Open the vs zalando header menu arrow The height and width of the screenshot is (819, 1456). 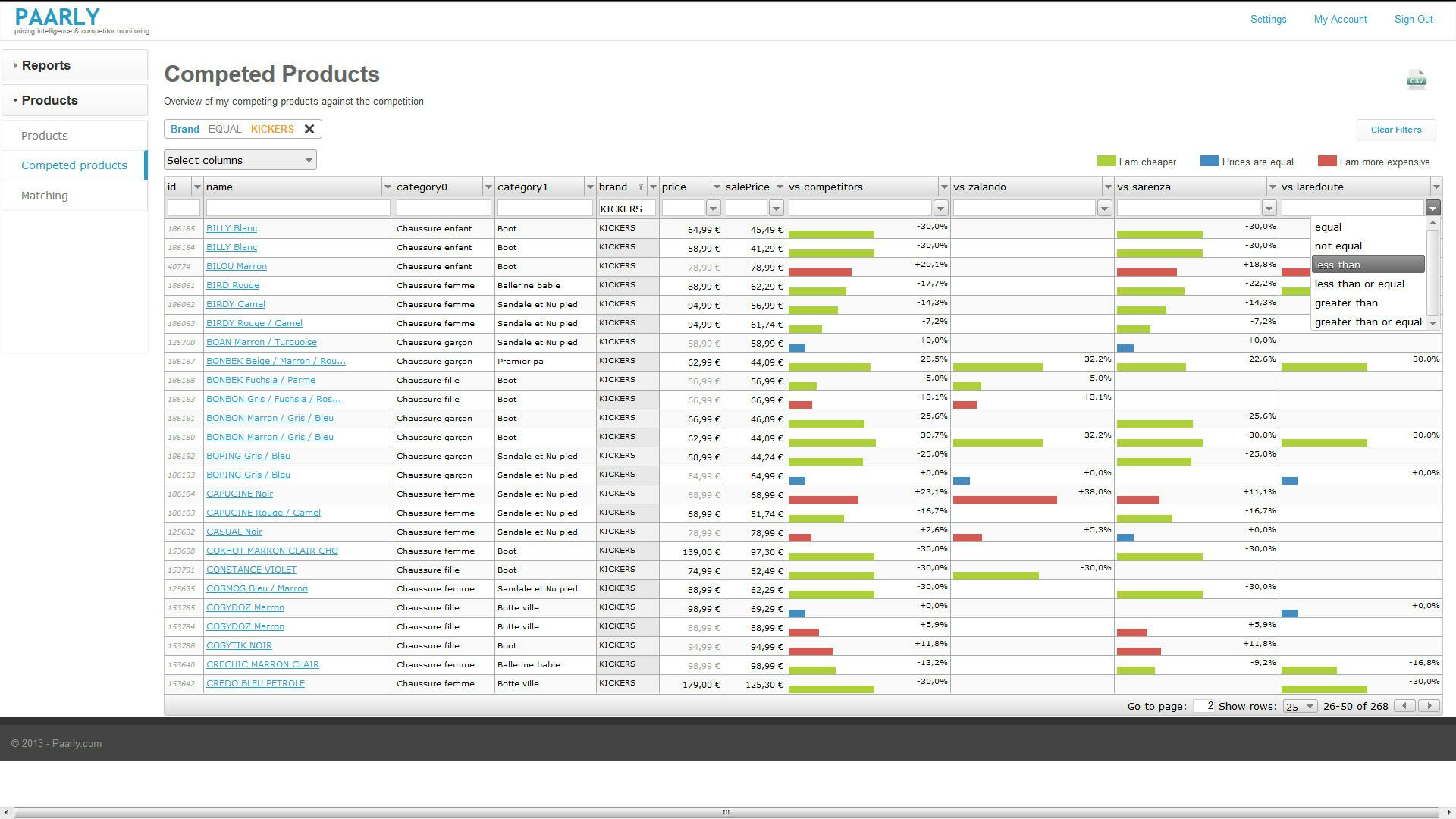tap(1108, 187)
